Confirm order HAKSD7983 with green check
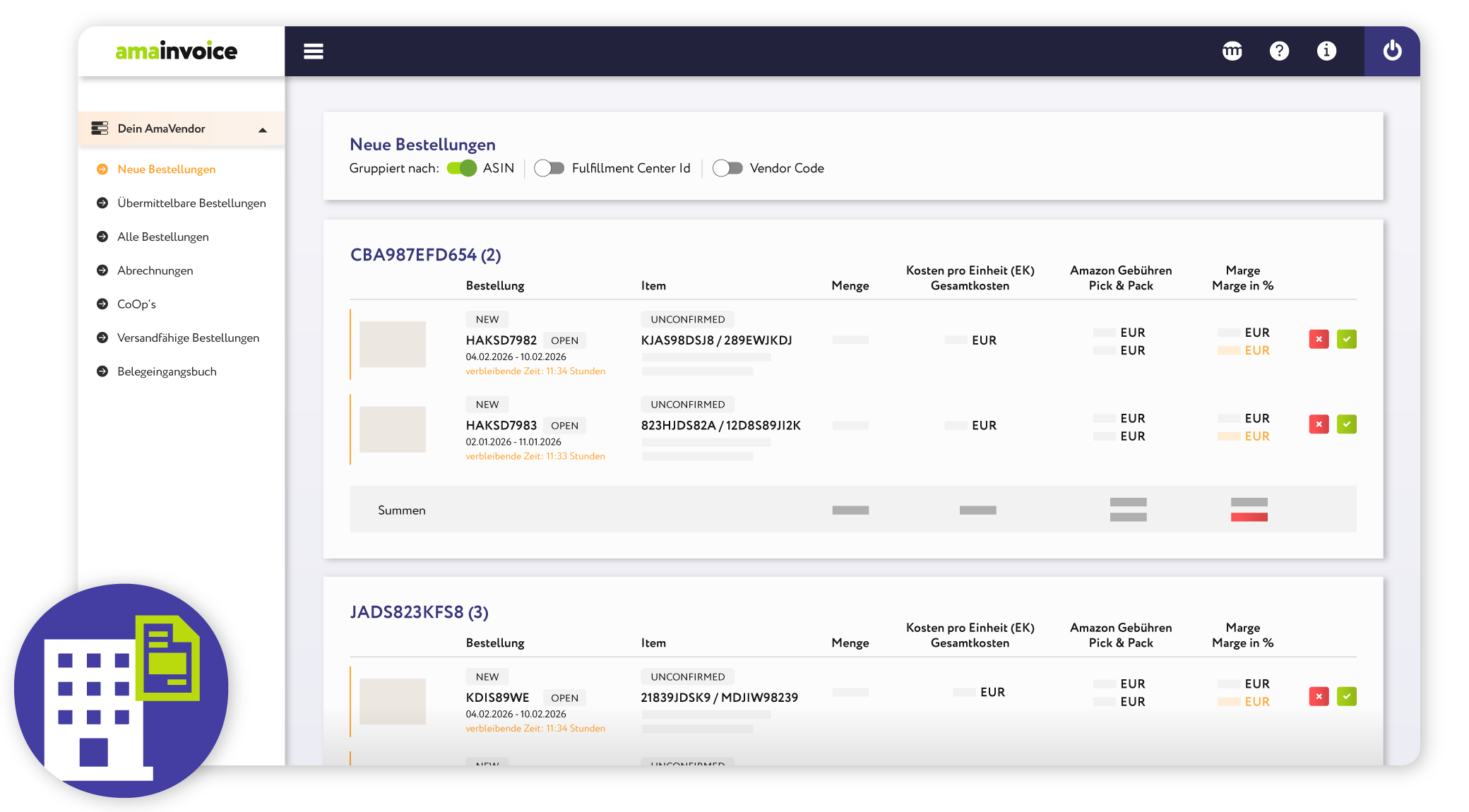The height and width of the screenshot is (812, 1469). tap(1347, 424)
